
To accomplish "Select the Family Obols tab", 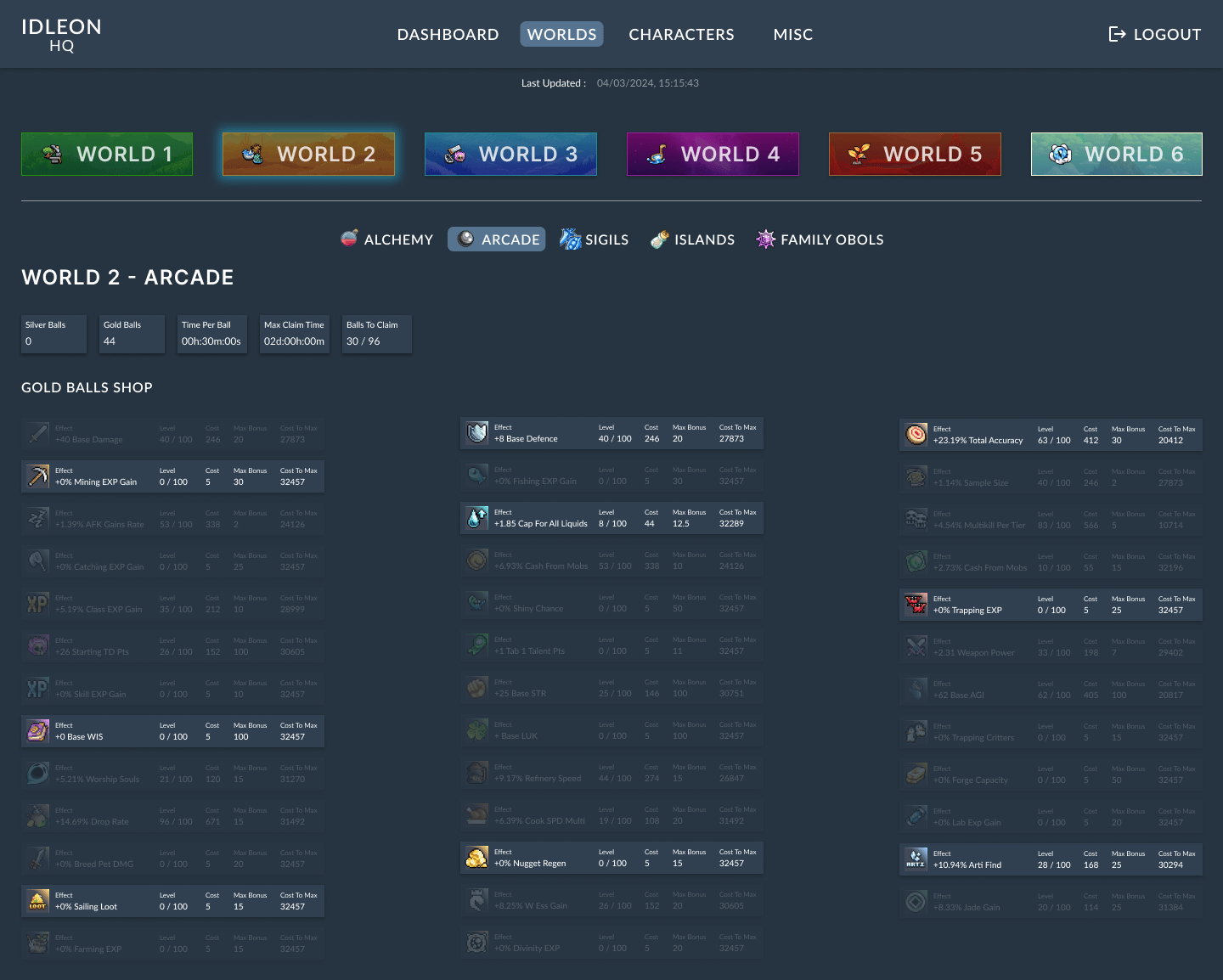I will [820, 239].
